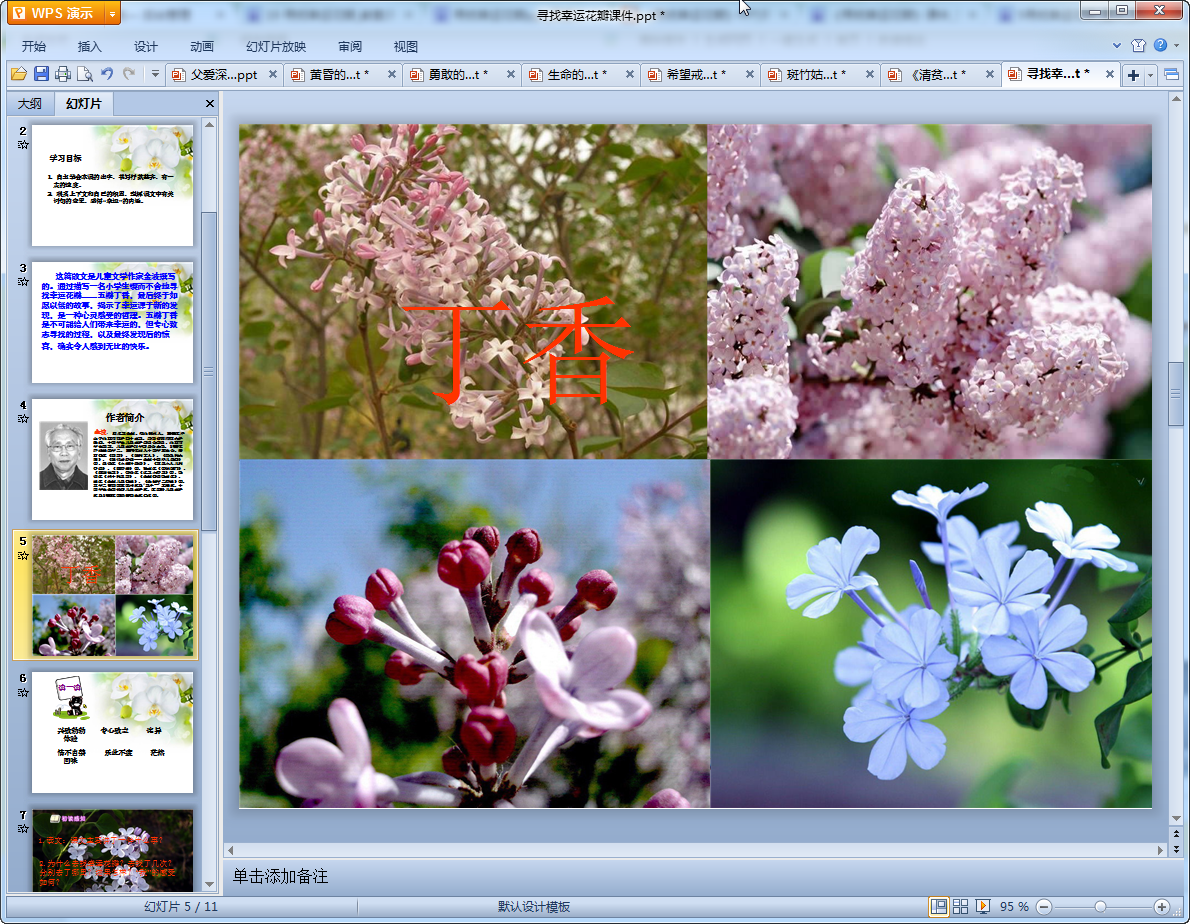Switch to Slide Sorter view icon
1190x924 pixels.
[960, 907]
